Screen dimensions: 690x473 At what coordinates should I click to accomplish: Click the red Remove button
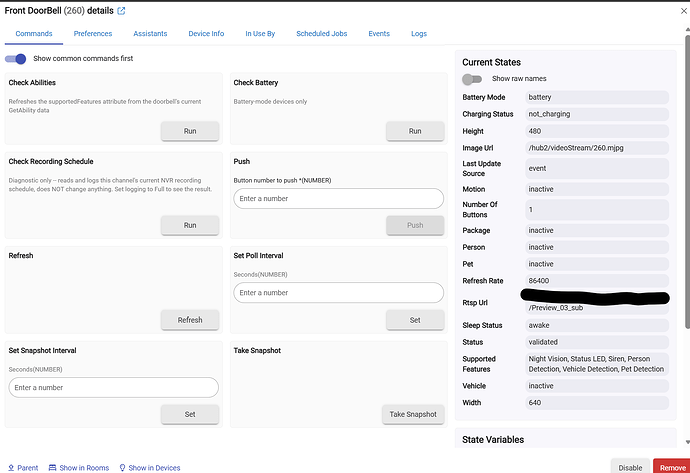pos(672,467)
